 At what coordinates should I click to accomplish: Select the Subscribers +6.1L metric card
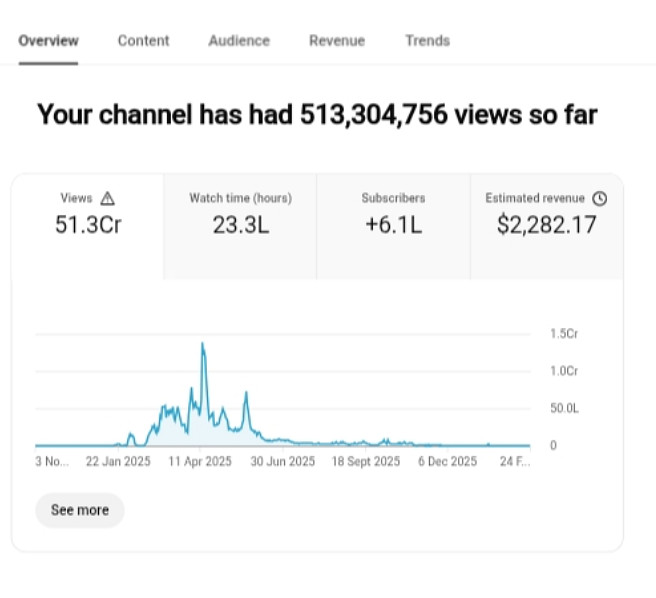click(393, 212)
